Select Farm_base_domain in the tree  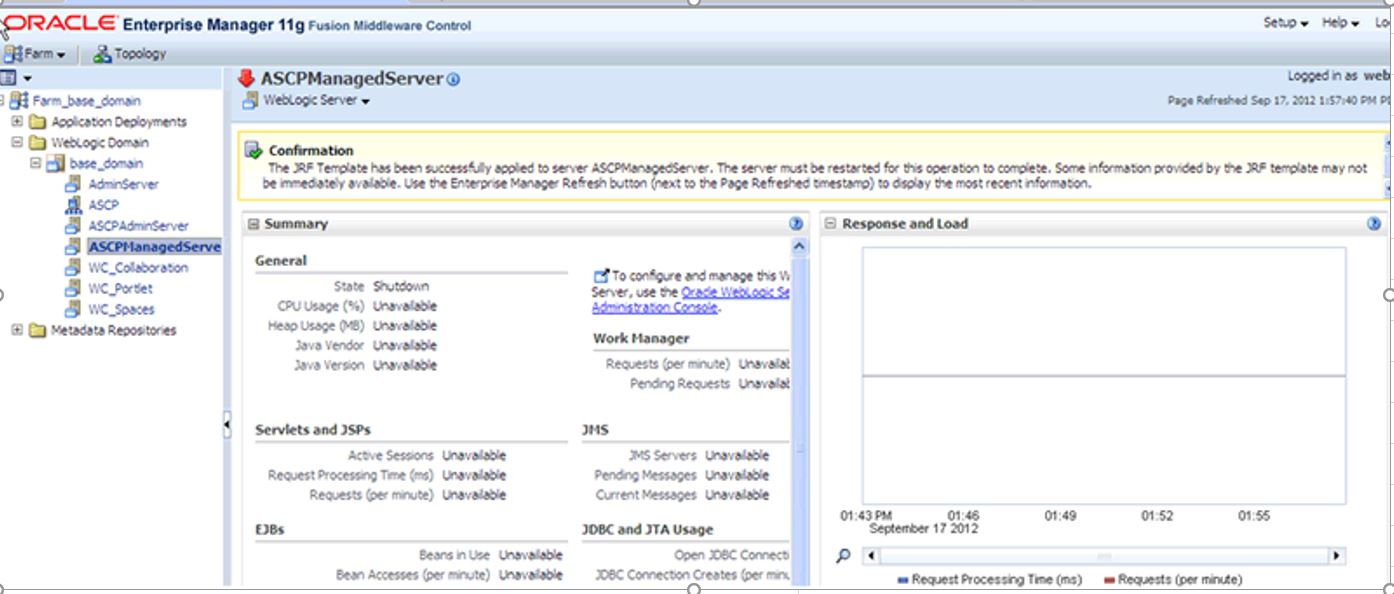[x=86, y=101]
